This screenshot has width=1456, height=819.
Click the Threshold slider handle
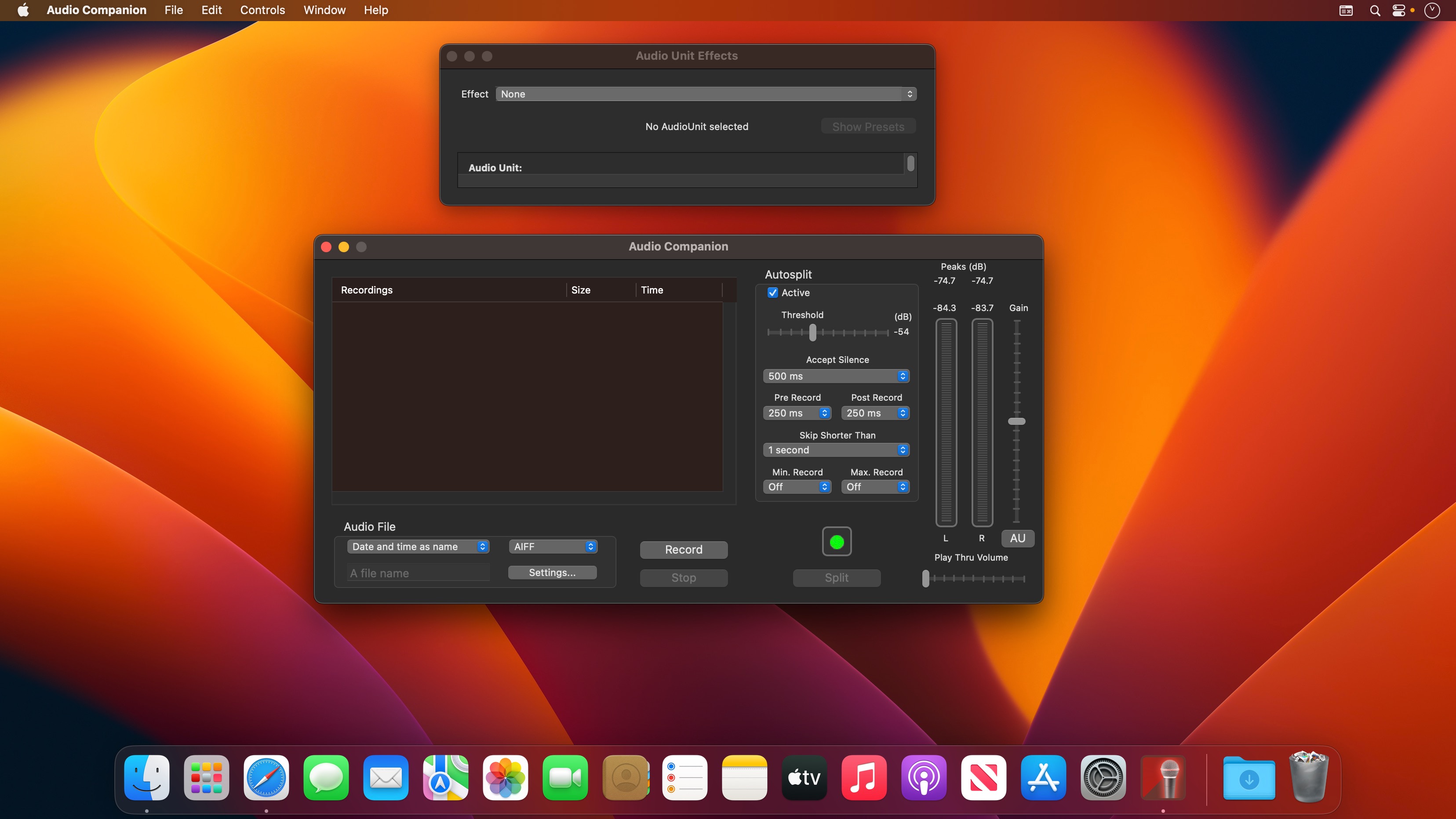tap(813, 332)
